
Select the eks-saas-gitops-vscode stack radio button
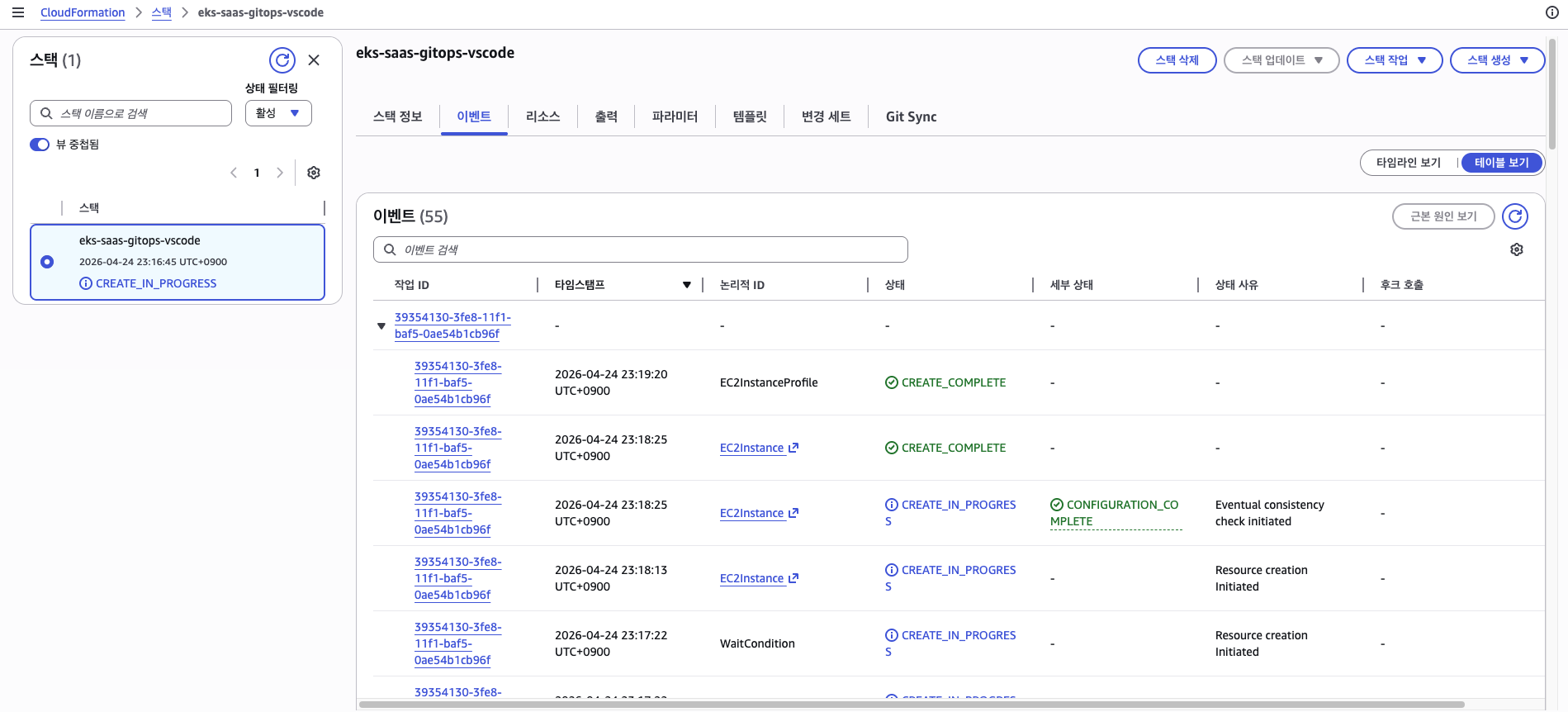[47, 262]
